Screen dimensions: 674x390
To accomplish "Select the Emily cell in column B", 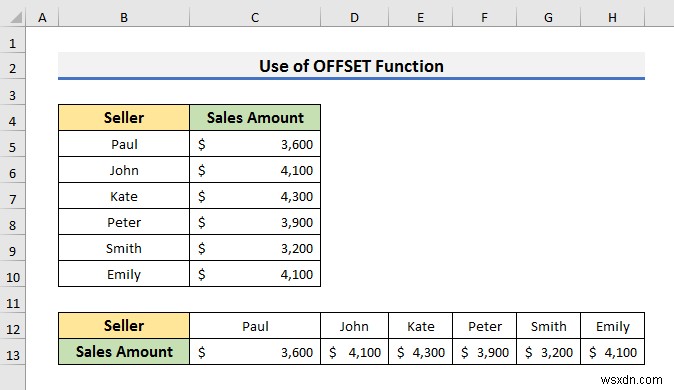I will click(124, 274).
